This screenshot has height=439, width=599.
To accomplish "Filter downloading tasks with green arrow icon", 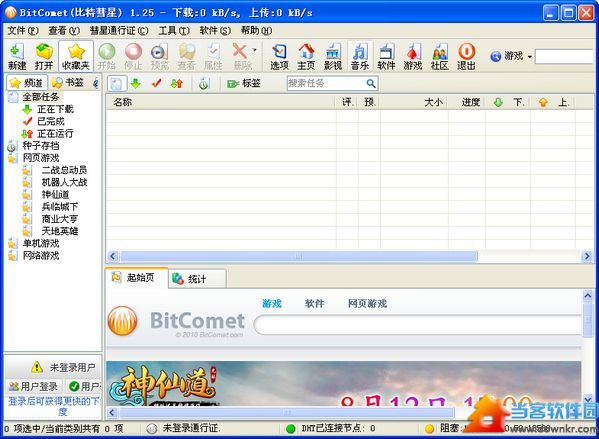I will (136, 83).
